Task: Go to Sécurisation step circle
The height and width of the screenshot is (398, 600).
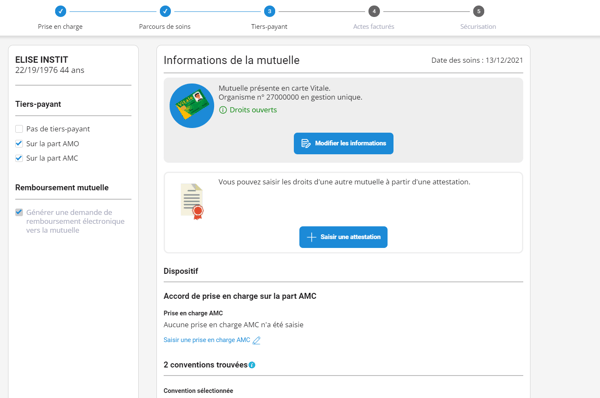Action: (478, 11)
